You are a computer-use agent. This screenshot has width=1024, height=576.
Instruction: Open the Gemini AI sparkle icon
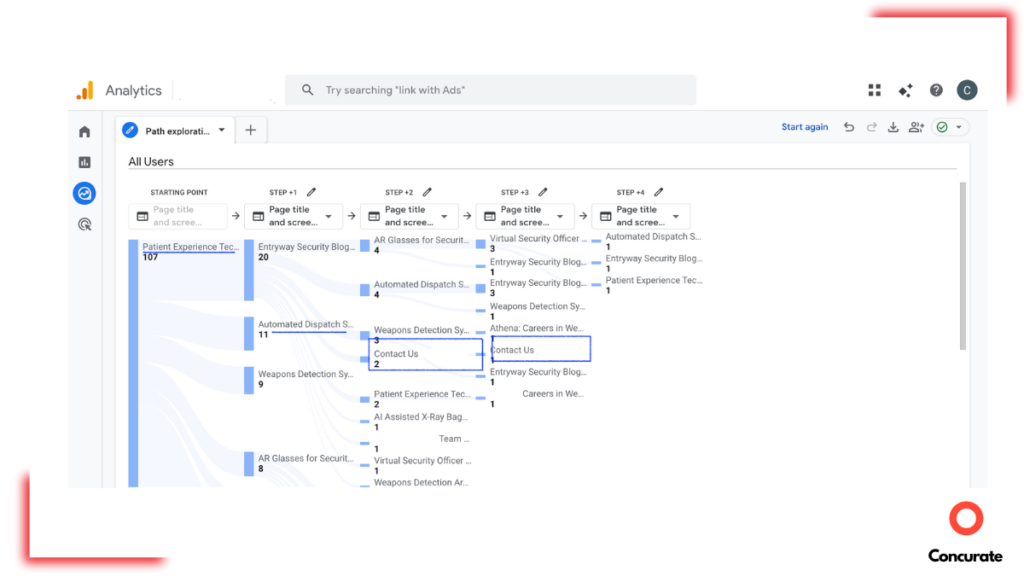[905, 90]
